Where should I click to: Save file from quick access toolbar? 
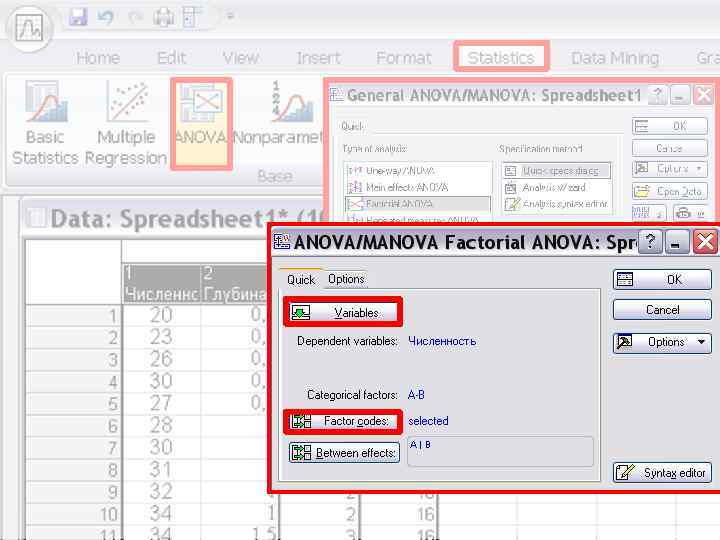pos(79,17)
